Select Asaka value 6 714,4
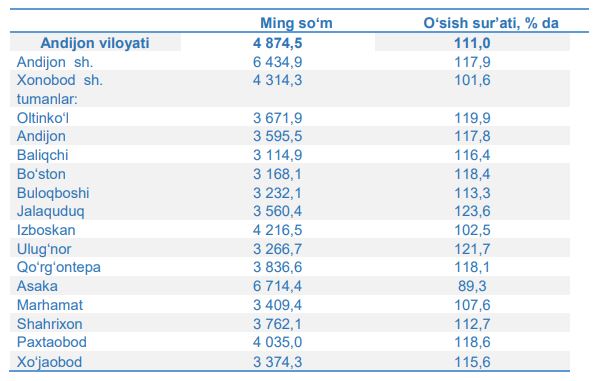 pyautogui.click(x=277, y=286)
